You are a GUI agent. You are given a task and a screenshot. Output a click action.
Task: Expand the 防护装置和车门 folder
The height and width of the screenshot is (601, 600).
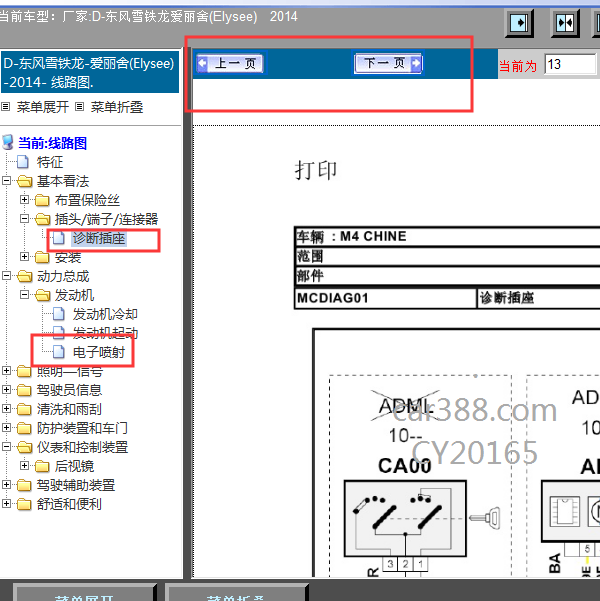coord(7,427)
